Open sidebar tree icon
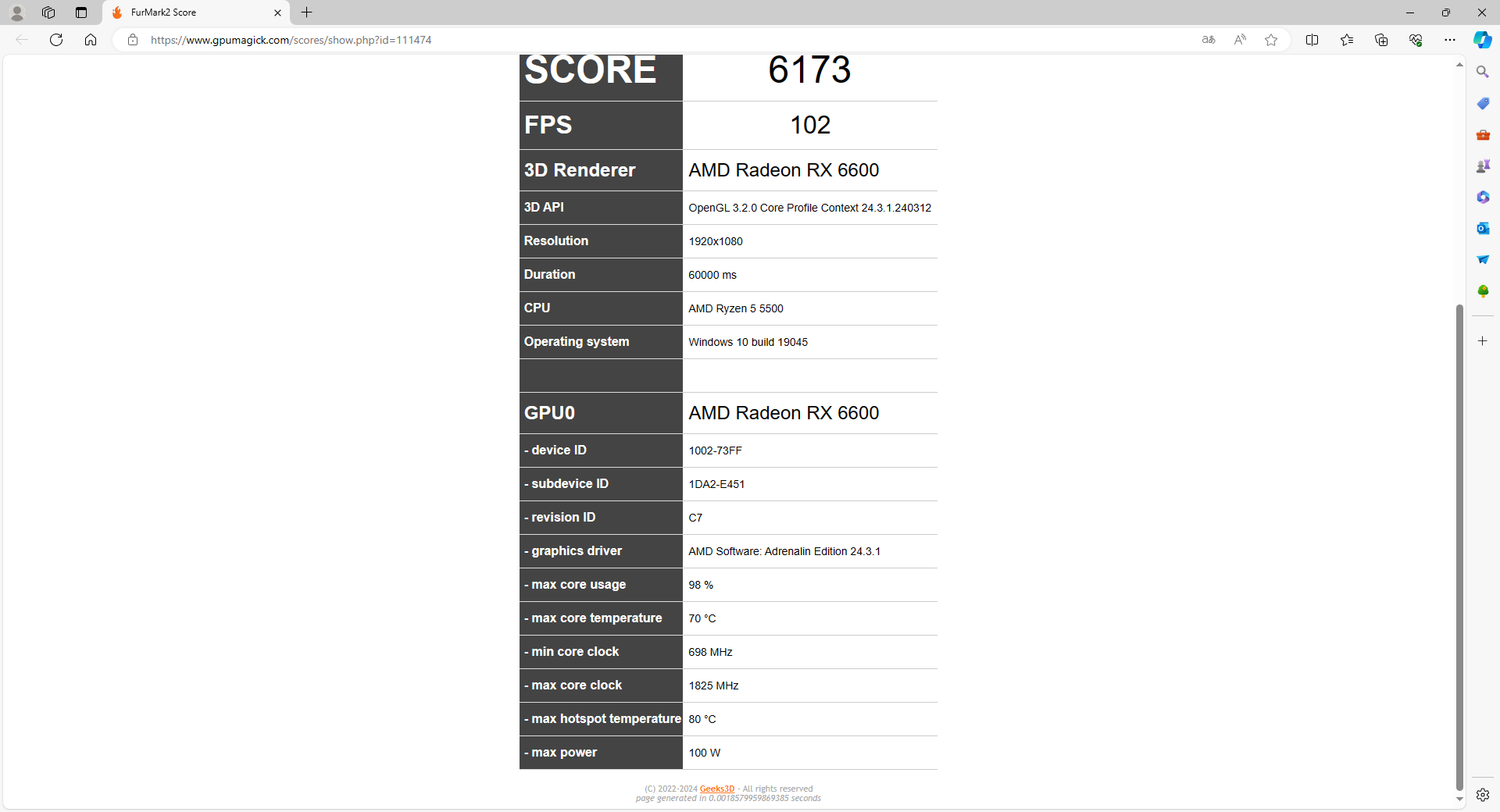This screenshot has width=1500, height=812. [x=1483, y=290]
